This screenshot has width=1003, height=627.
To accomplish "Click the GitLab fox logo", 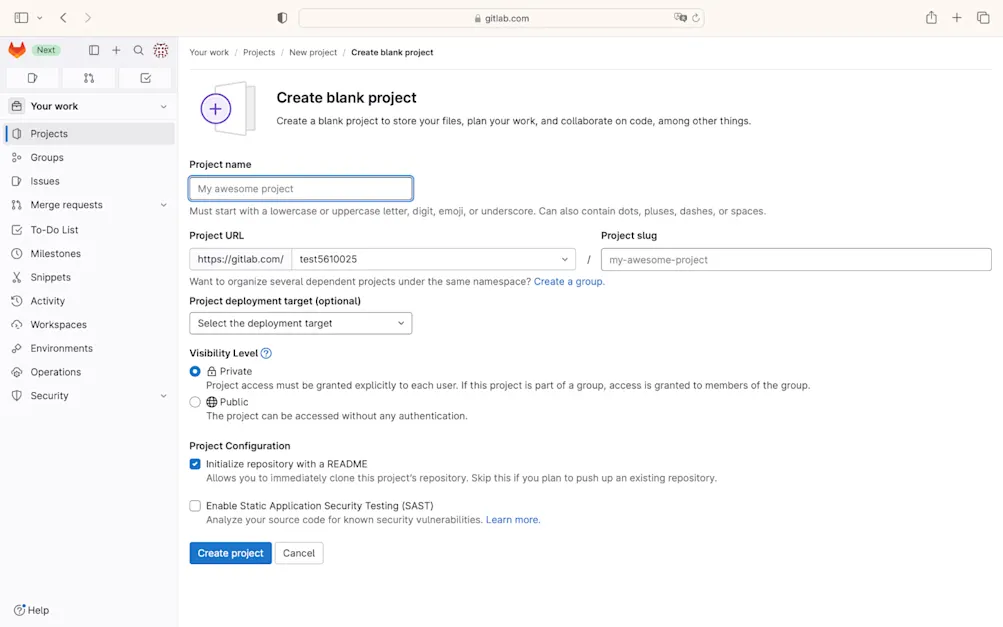I will point(15,49).
